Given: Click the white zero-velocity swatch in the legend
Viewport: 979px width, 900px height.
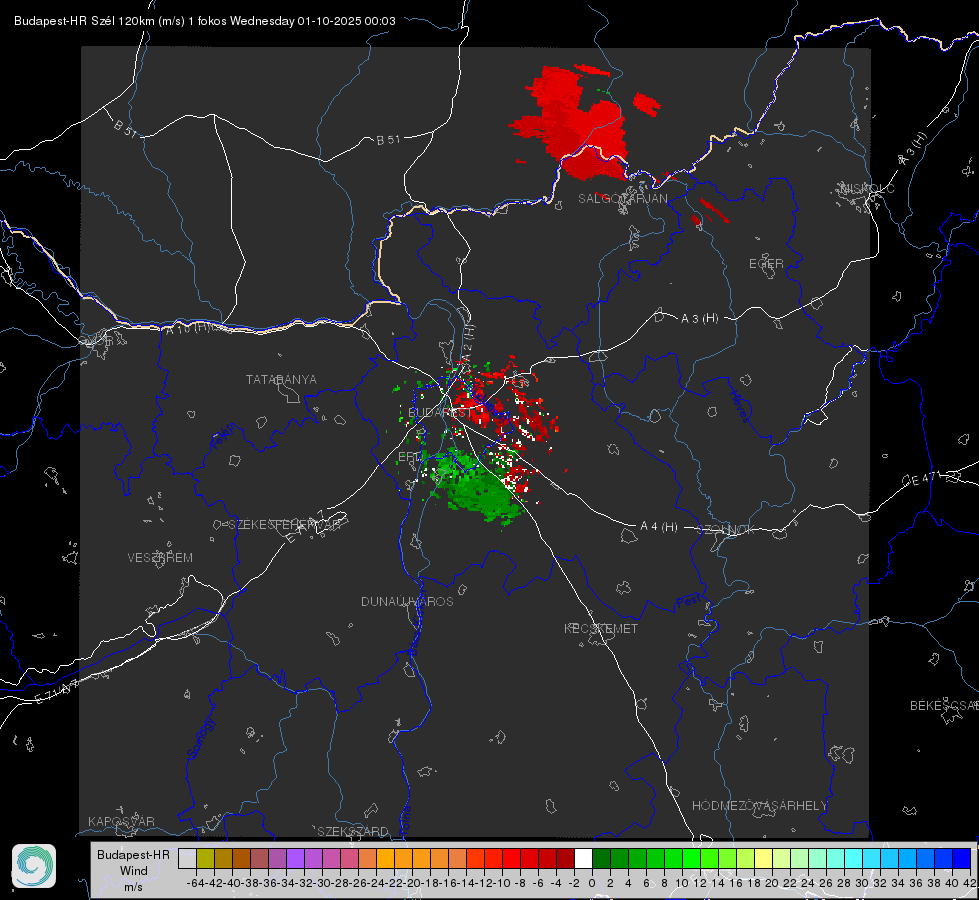Looking at the screenshot, I should pyautogui.click(x=583, y=858).
